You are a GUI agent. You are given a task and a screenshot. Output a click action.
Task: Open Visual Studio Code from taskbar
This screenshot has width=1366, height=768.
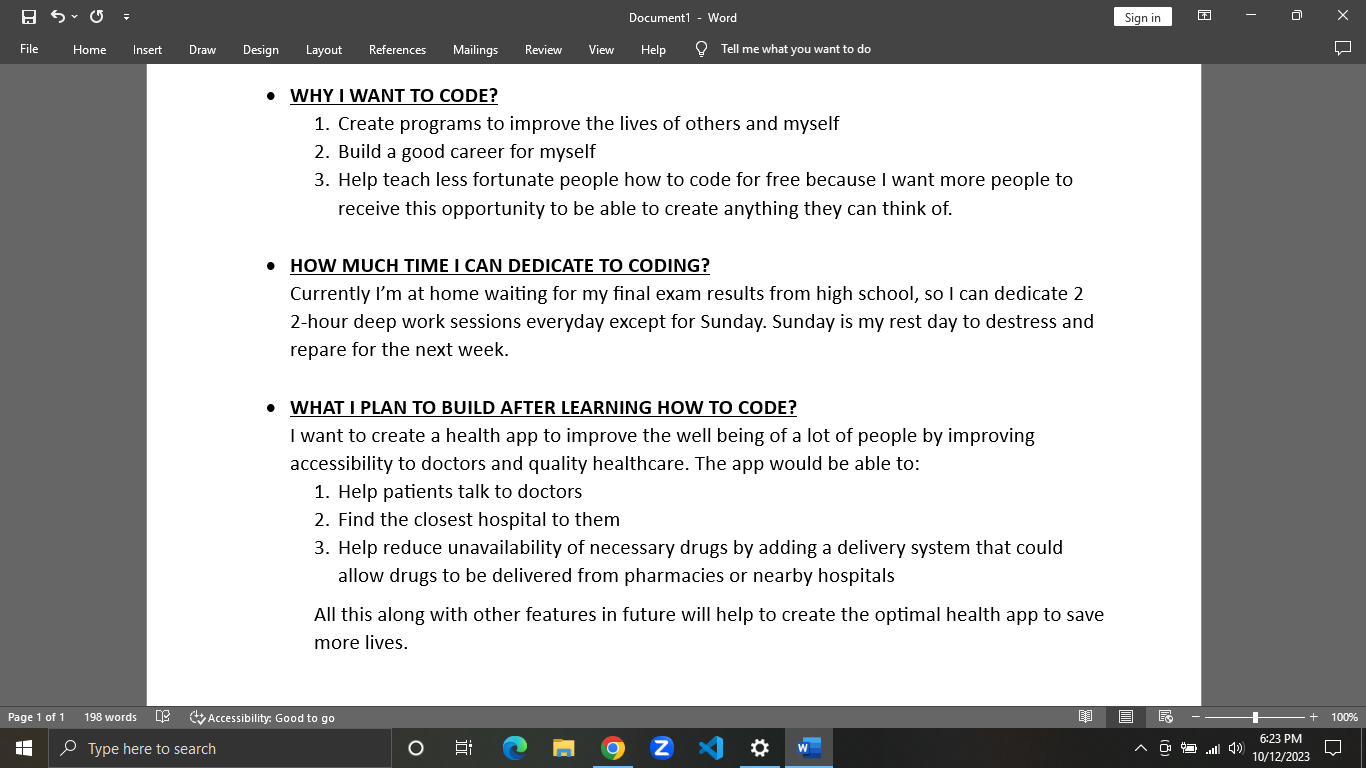point(711,748)
